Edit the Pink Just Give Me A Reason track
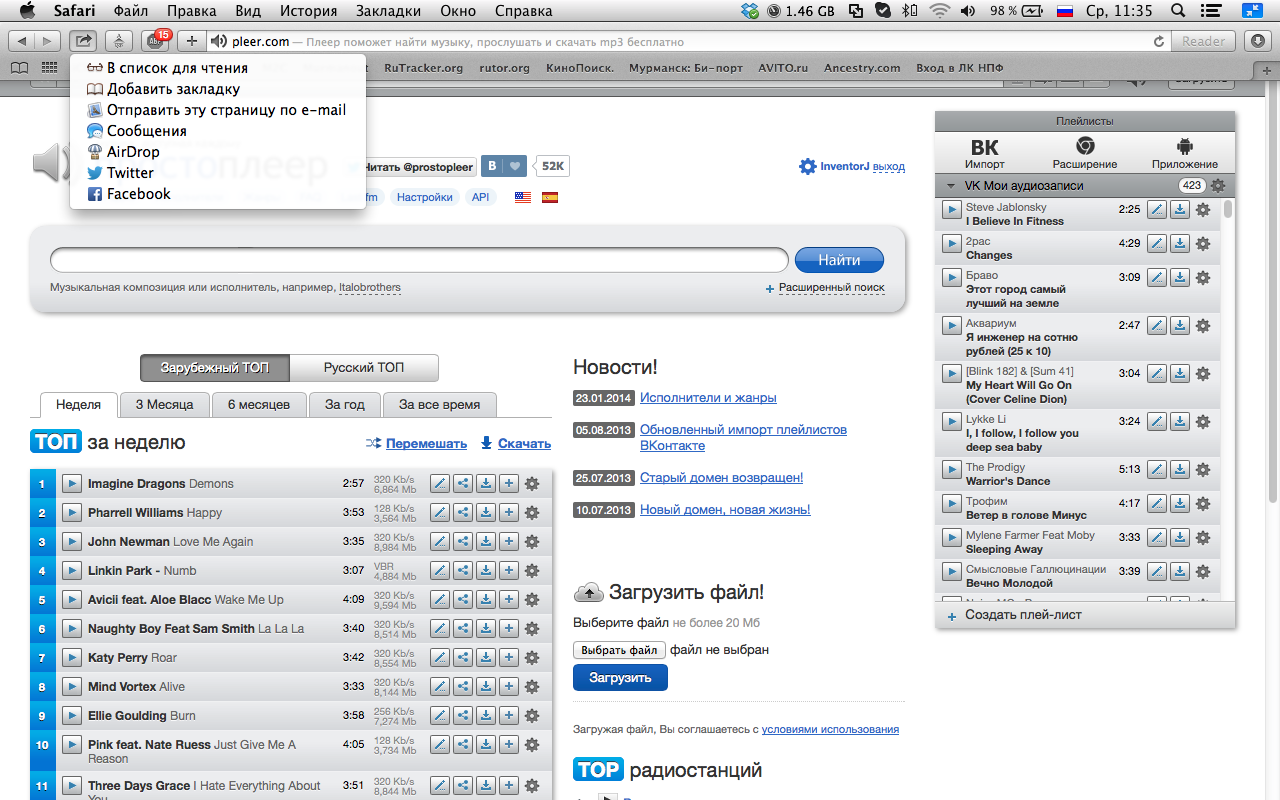This screenshot has width=1280, height=800. [440, 745]
